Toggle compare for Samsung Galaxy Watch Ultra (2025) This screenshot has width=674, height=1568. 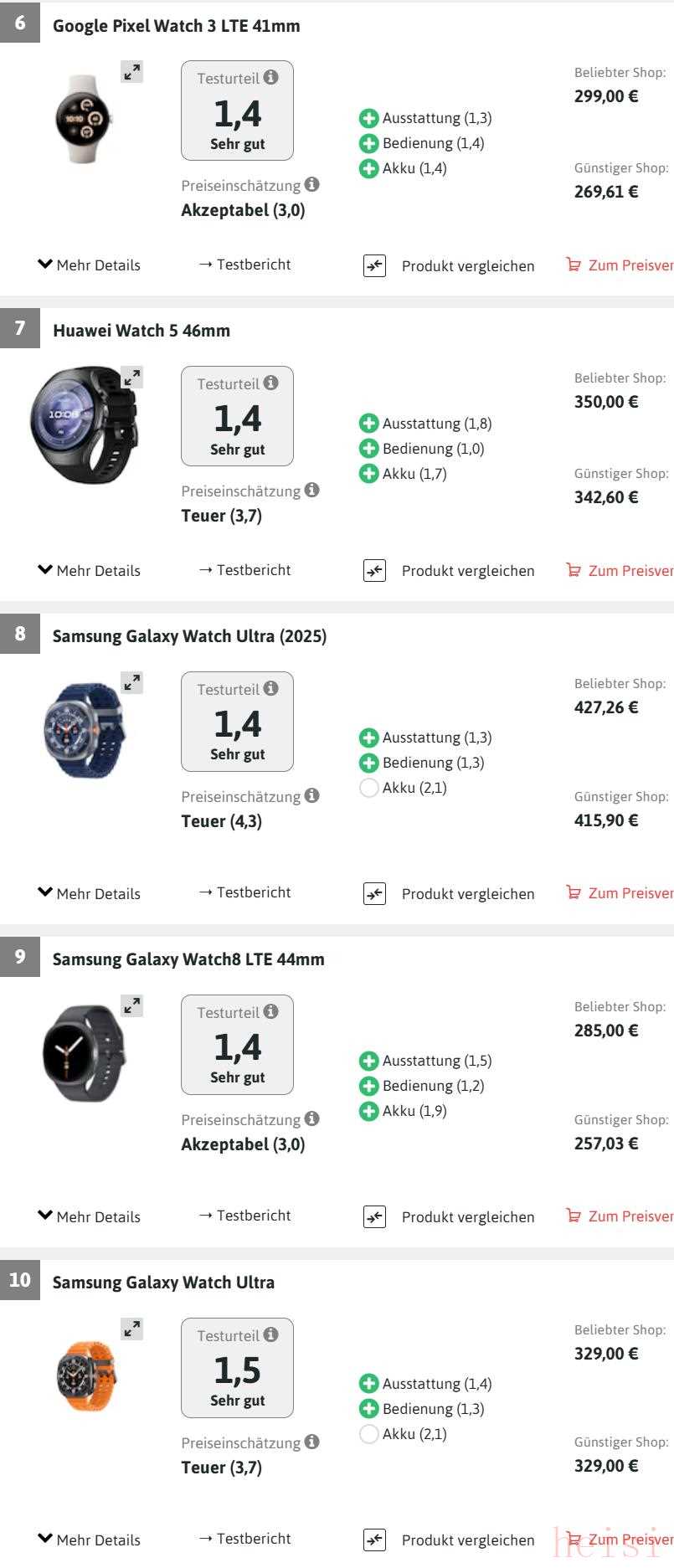[374, 894]
